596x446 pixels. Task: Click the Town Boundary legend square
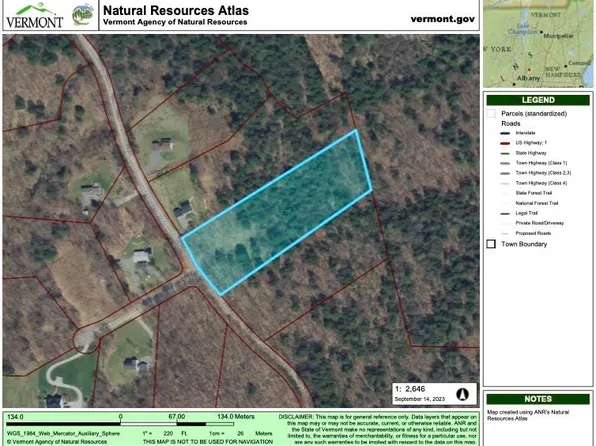[491, 244]
